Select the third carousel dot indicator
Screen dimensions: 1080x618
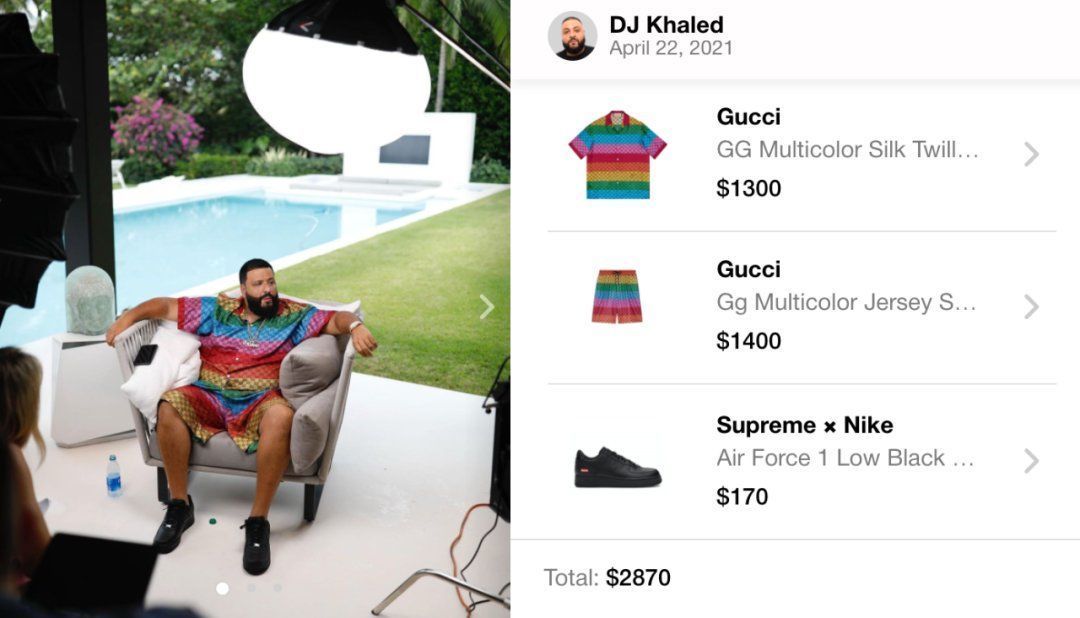click(277, 588)
